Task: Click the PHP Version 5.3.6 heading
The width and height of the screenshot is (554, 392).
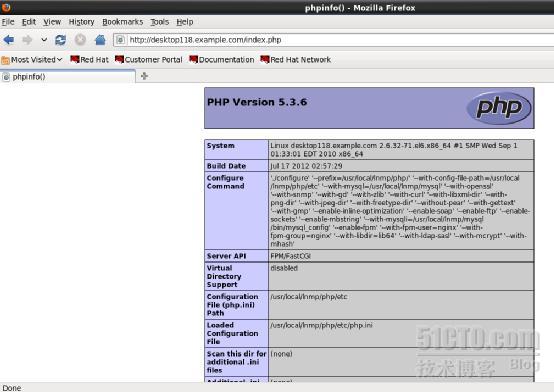Action: pos(257,102)
